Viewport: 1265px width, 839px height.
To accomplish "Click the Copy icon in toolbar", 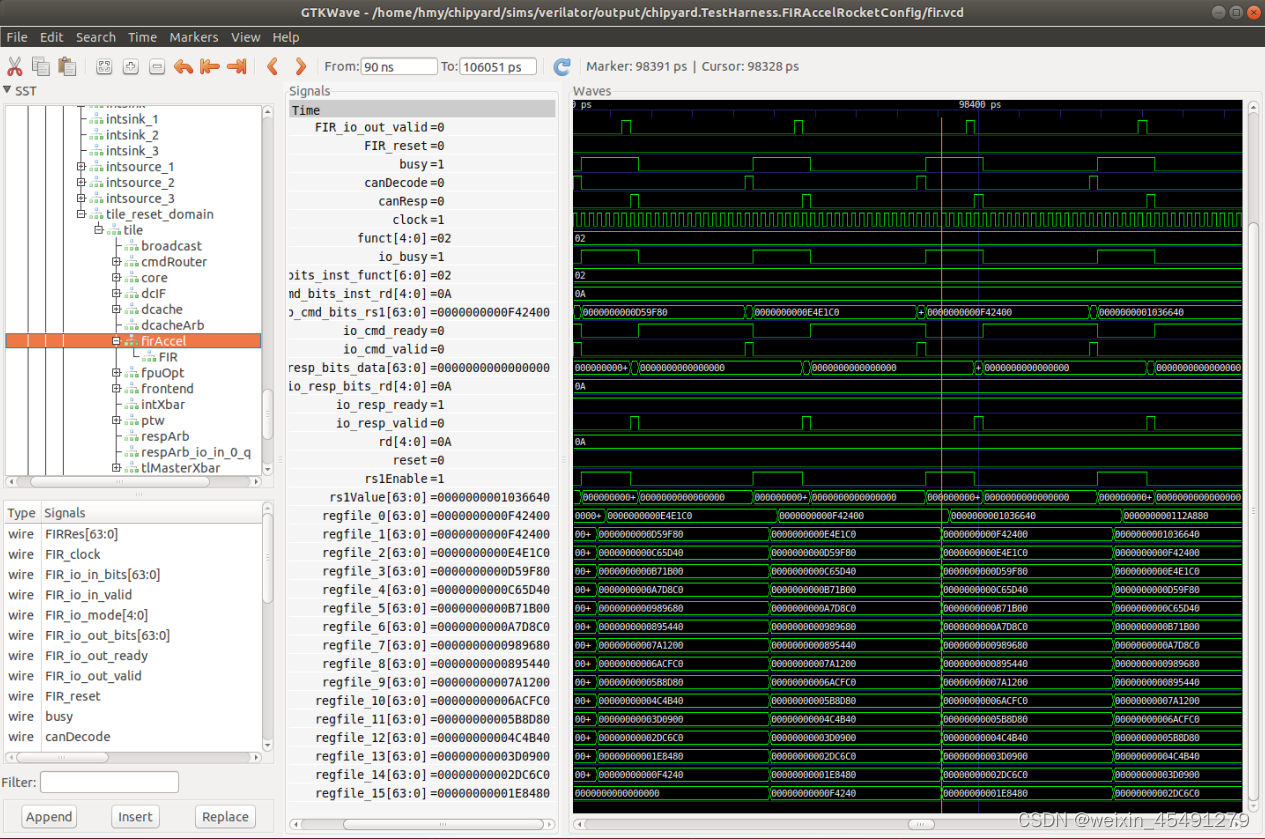I will 41,67.
